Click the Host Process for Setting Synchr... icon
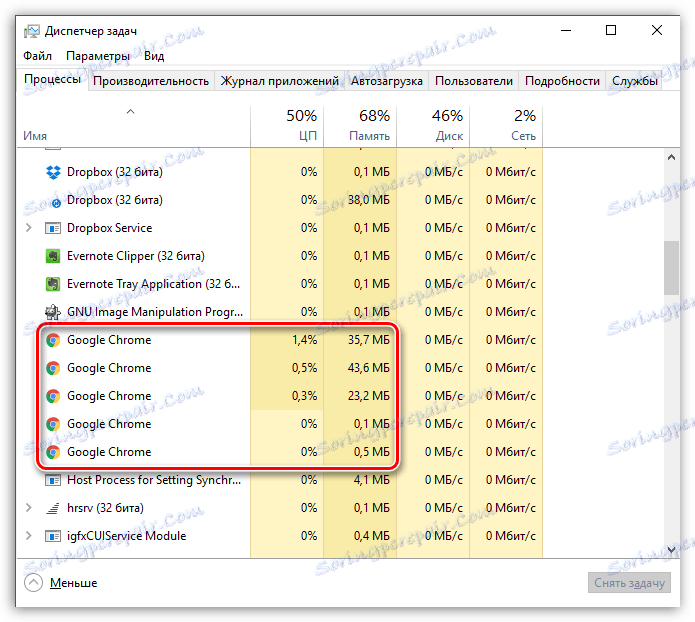695x622 pixels. click(53, 480)
